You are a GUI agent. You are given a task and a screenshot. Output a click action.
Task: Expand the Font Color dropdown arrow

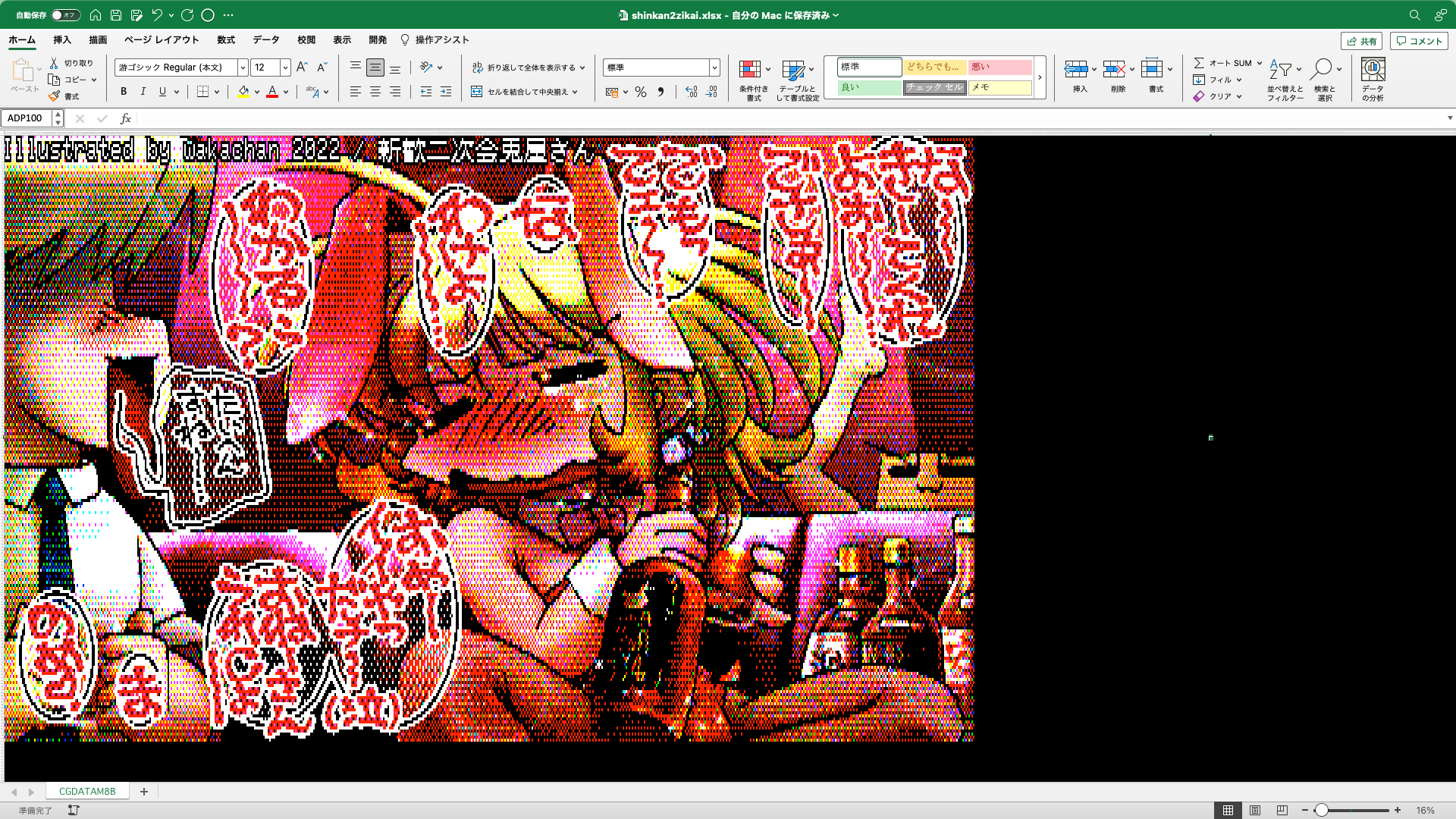[x=286, y=92]
